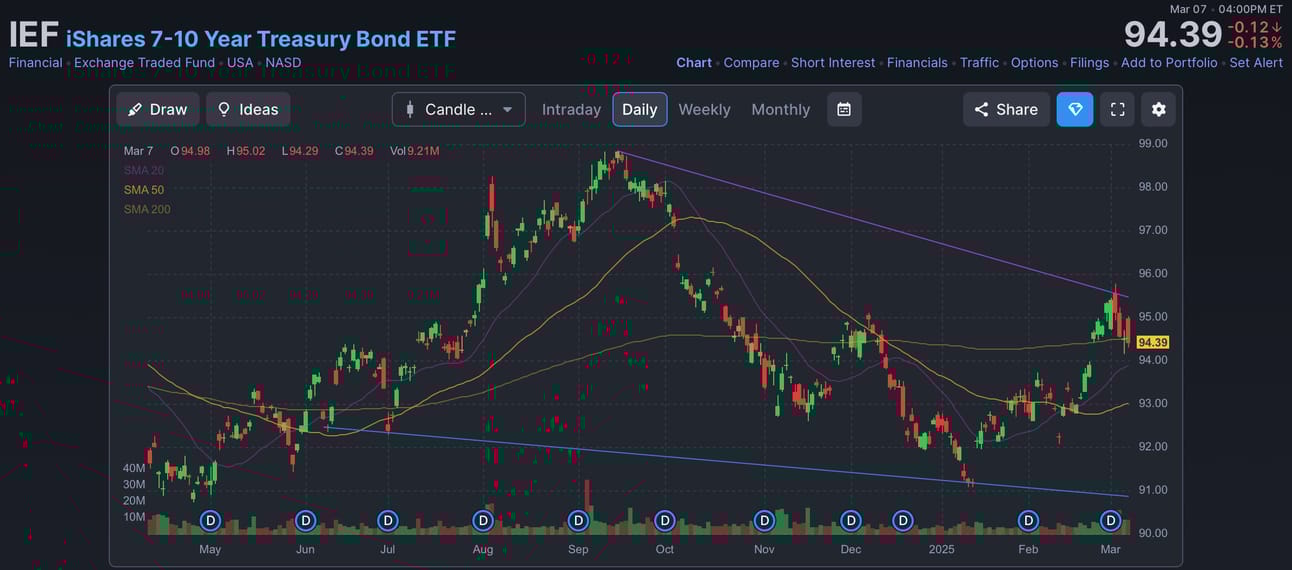Click the dividend marker near Jul
1292x570 pixels.
point(388,520)
